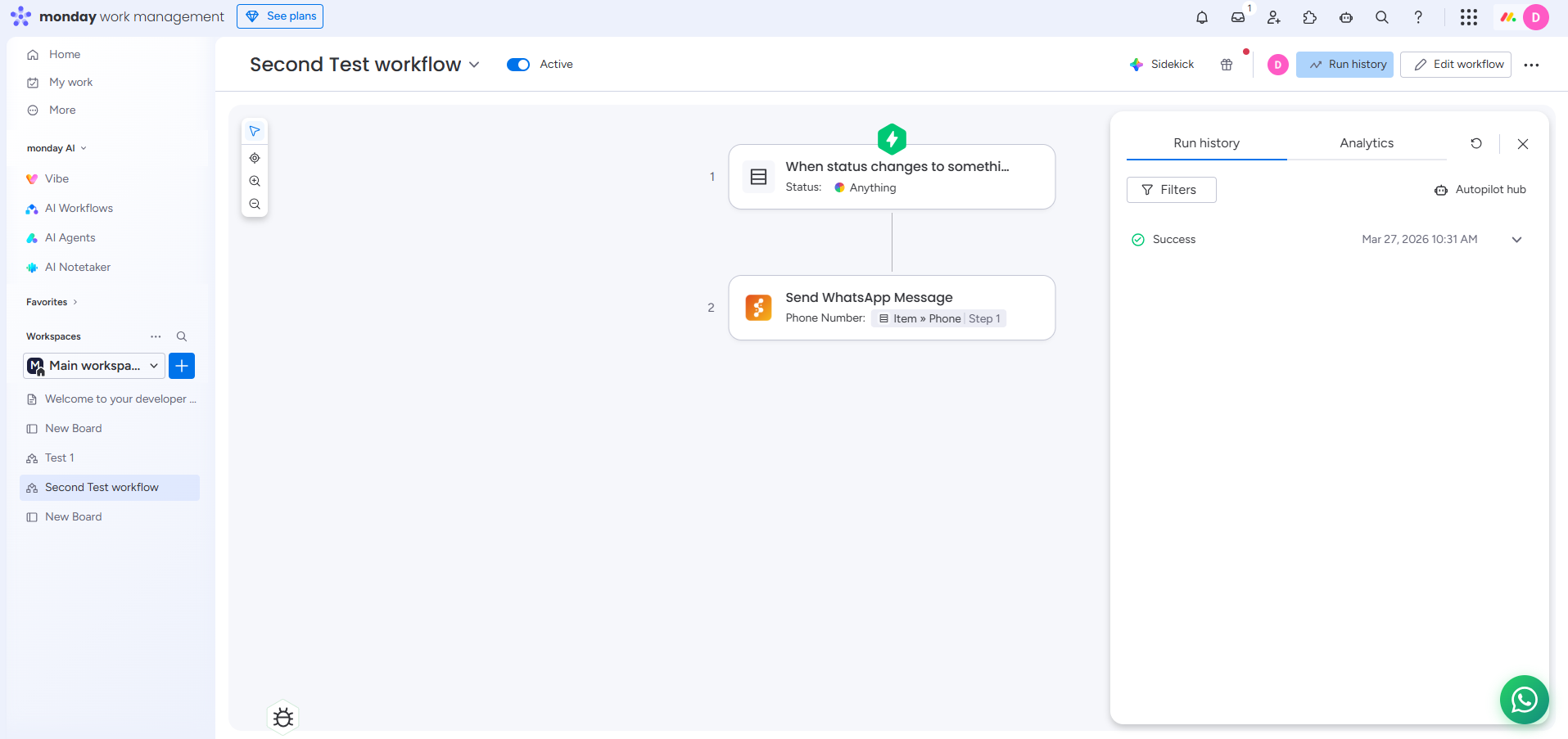Expand the Success run entry

pyautogui.click(x=1516, y=240)
